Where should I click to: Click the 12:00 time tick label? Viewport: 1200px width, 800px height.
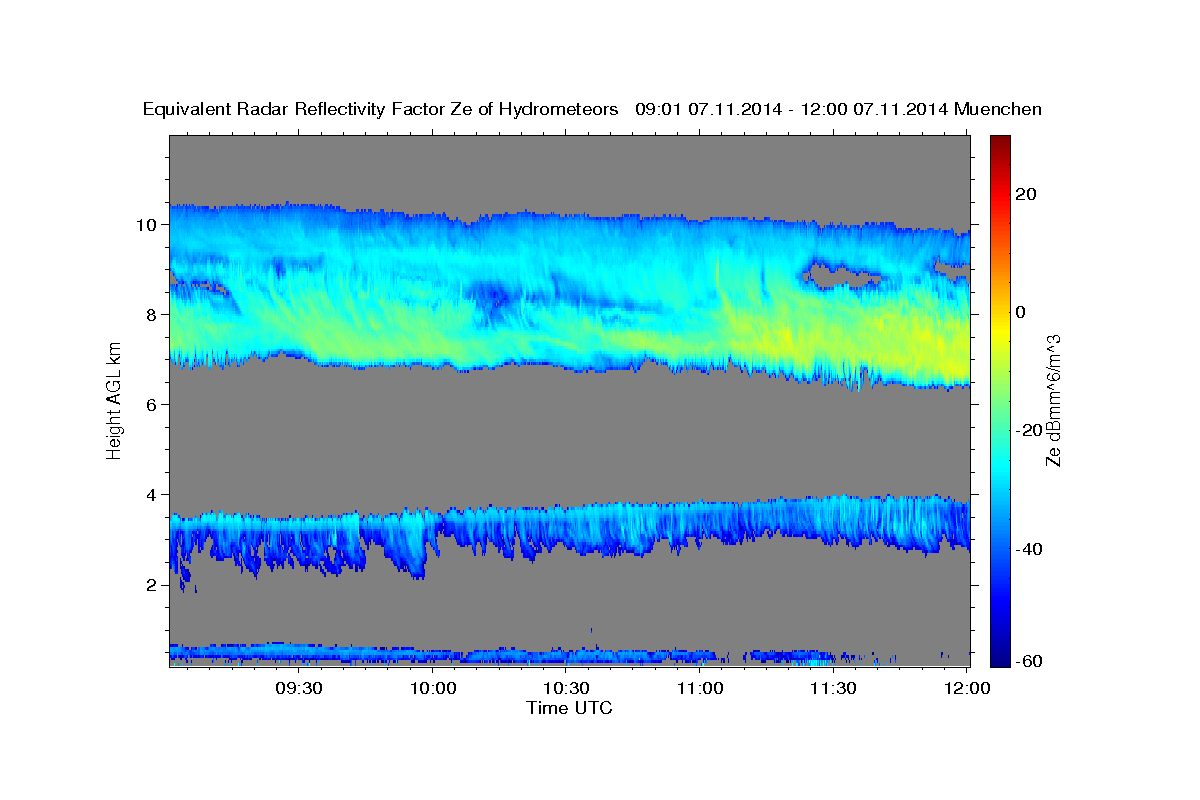point(967,689)
